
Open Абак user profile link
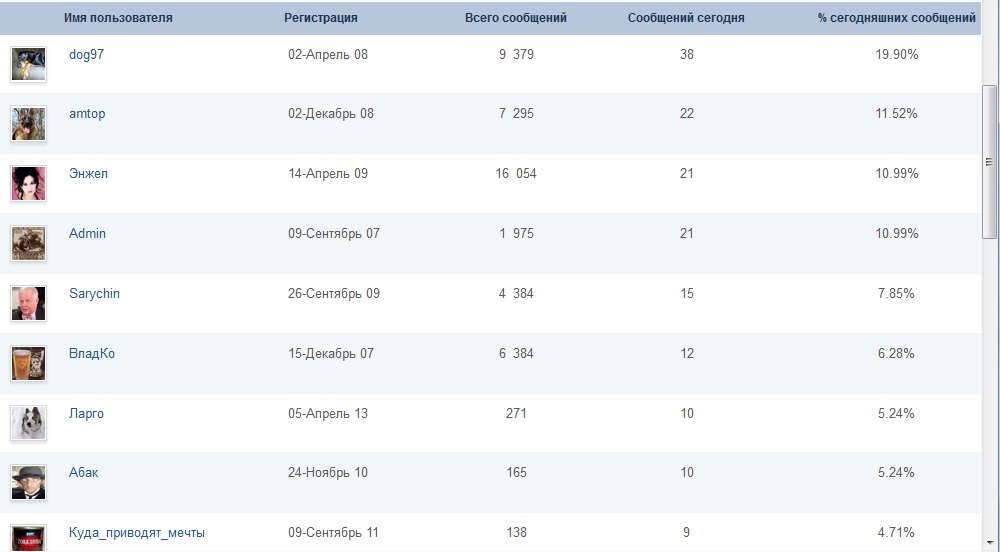(x=84, y=472)
